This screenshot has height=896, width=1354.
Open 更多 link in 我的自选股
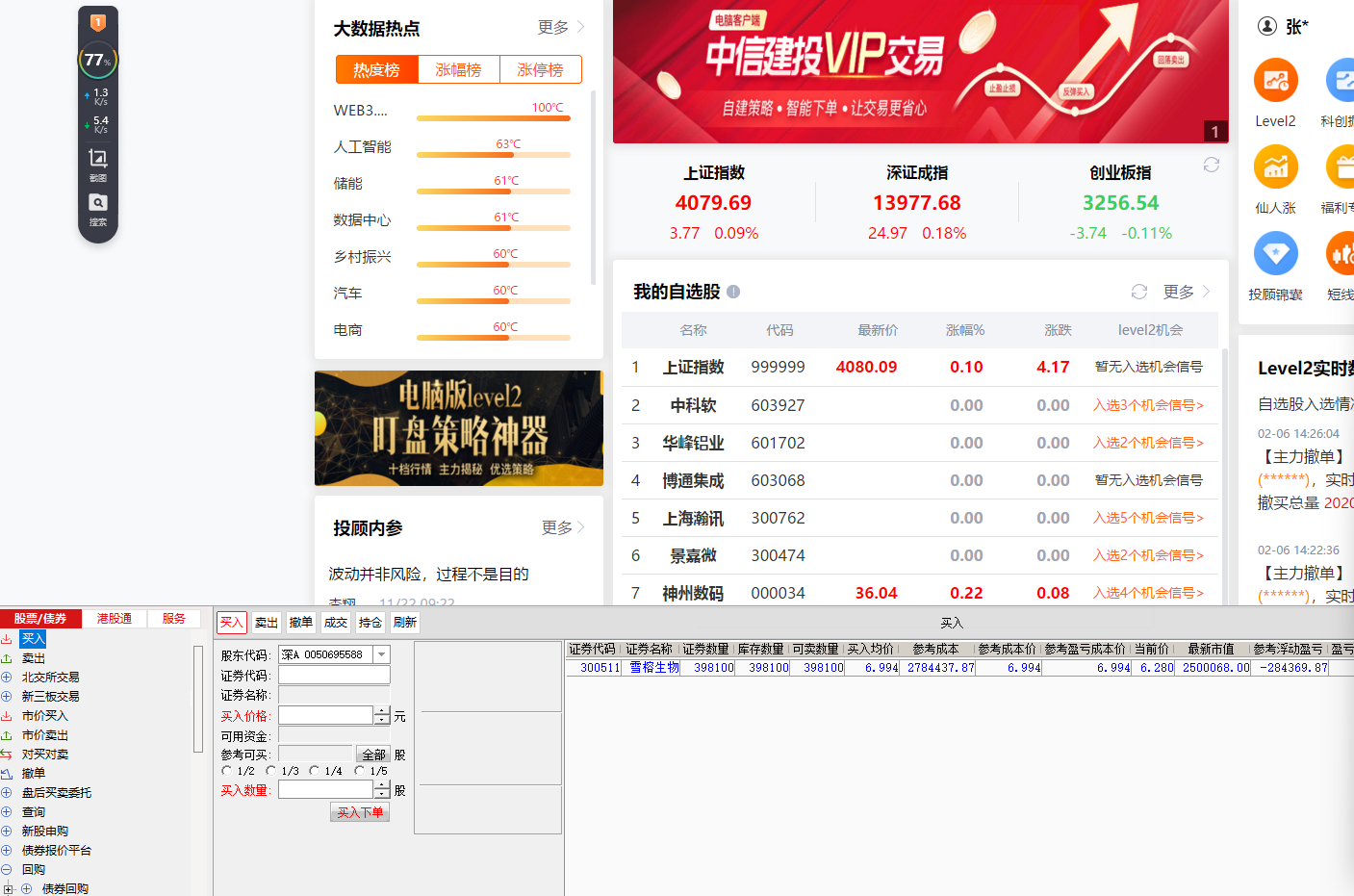coord(1187,292)
